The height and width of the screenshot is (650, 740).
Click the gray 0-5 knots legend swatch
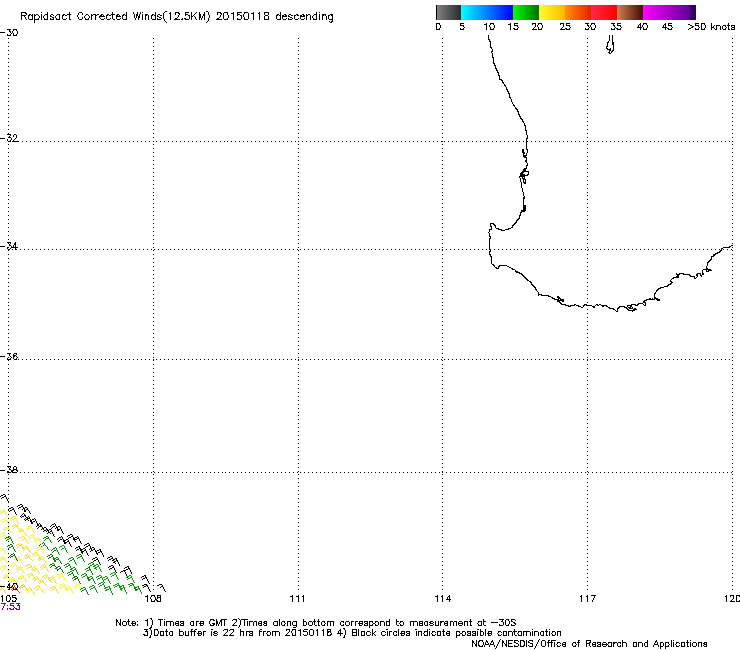coord(448,12)
